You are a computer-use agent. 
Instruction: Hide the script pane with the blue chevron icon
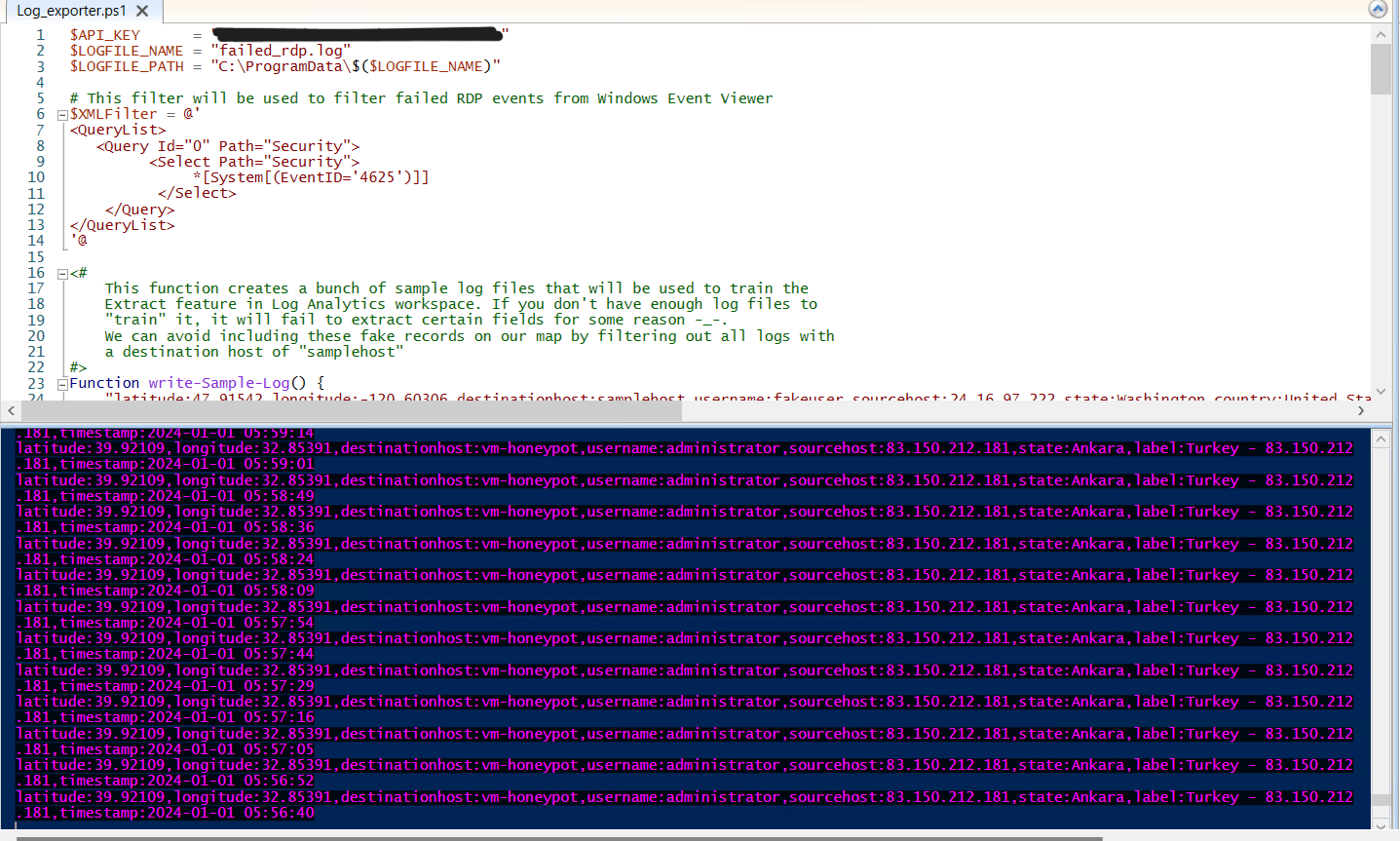click(1376, 9)
